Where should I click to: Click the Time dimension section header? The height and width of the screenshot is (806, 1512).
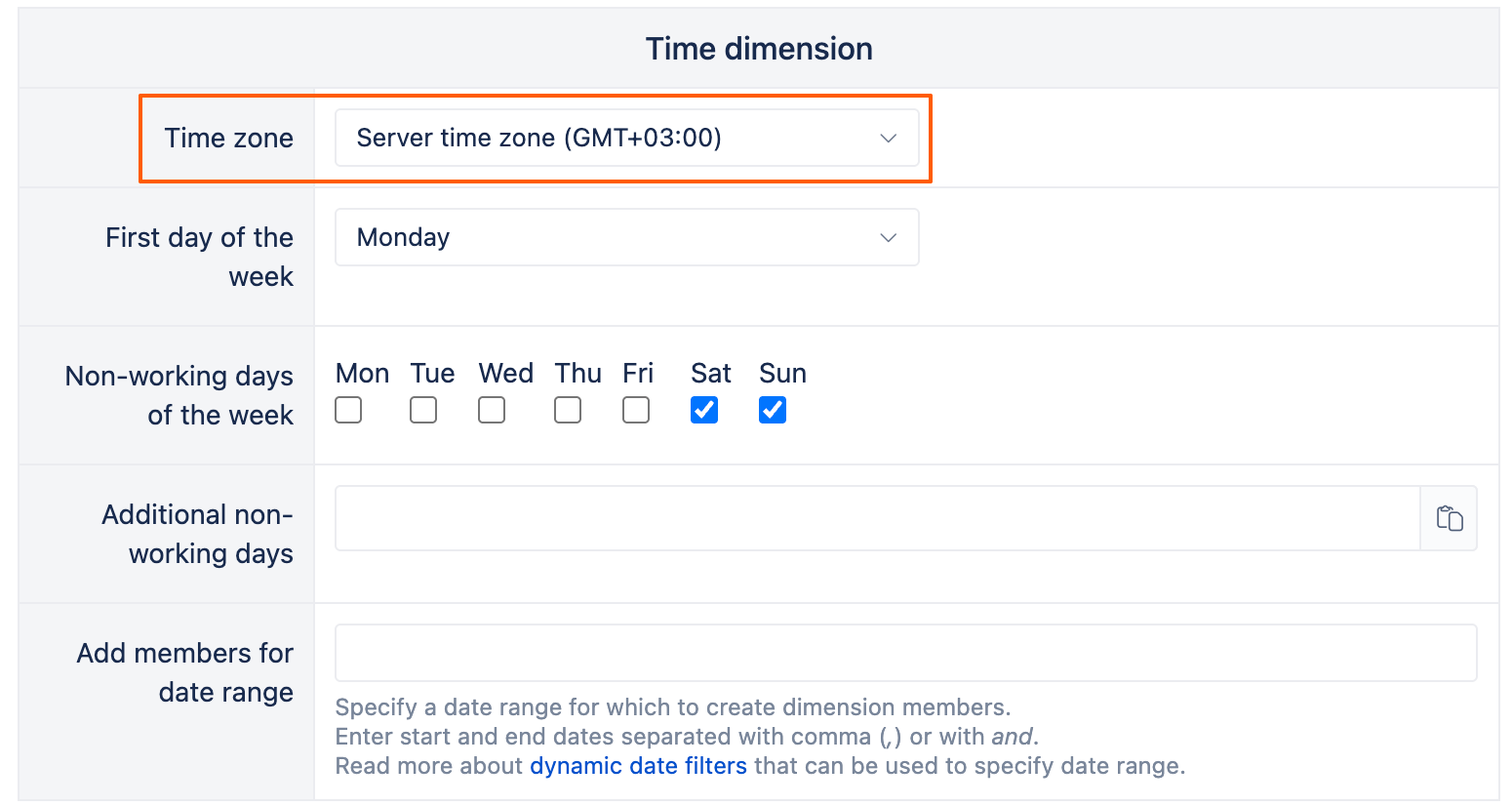[x=759, y=49]
